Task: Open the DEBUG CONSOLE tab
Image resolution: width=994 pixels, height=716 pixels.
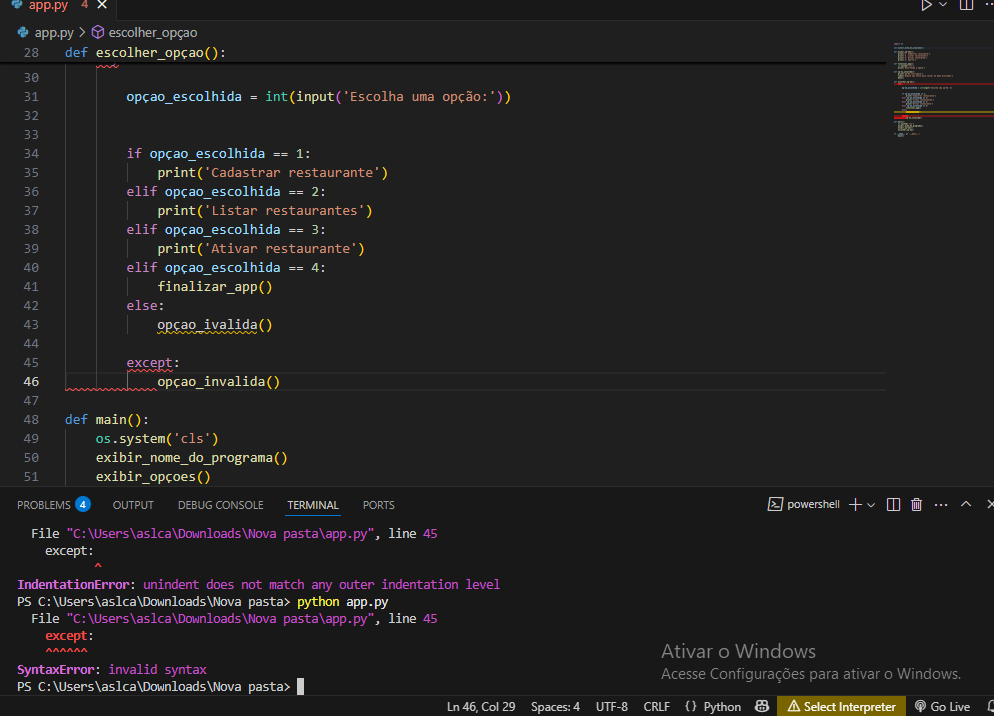Action: click(x=221, y=505)
